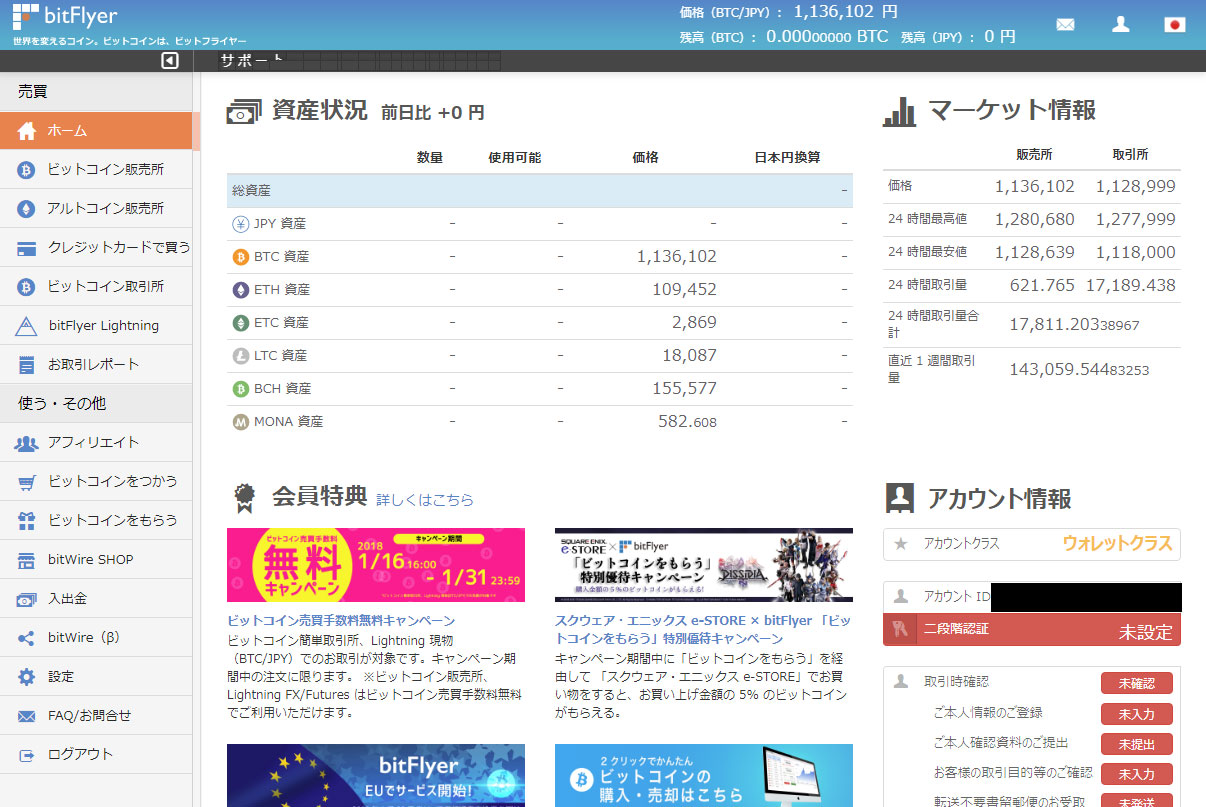This screenshot has width=1206, height=807.
Task: Click the bitFlyer logo
Action: click(66, 17)
